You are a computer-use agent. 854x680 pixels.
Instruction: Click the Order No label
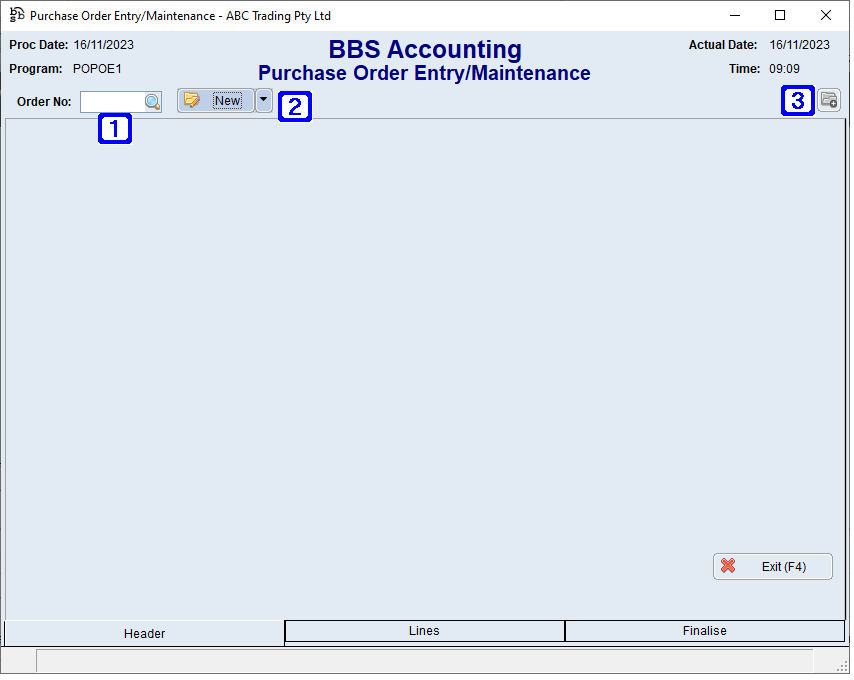tap(42, 101)
